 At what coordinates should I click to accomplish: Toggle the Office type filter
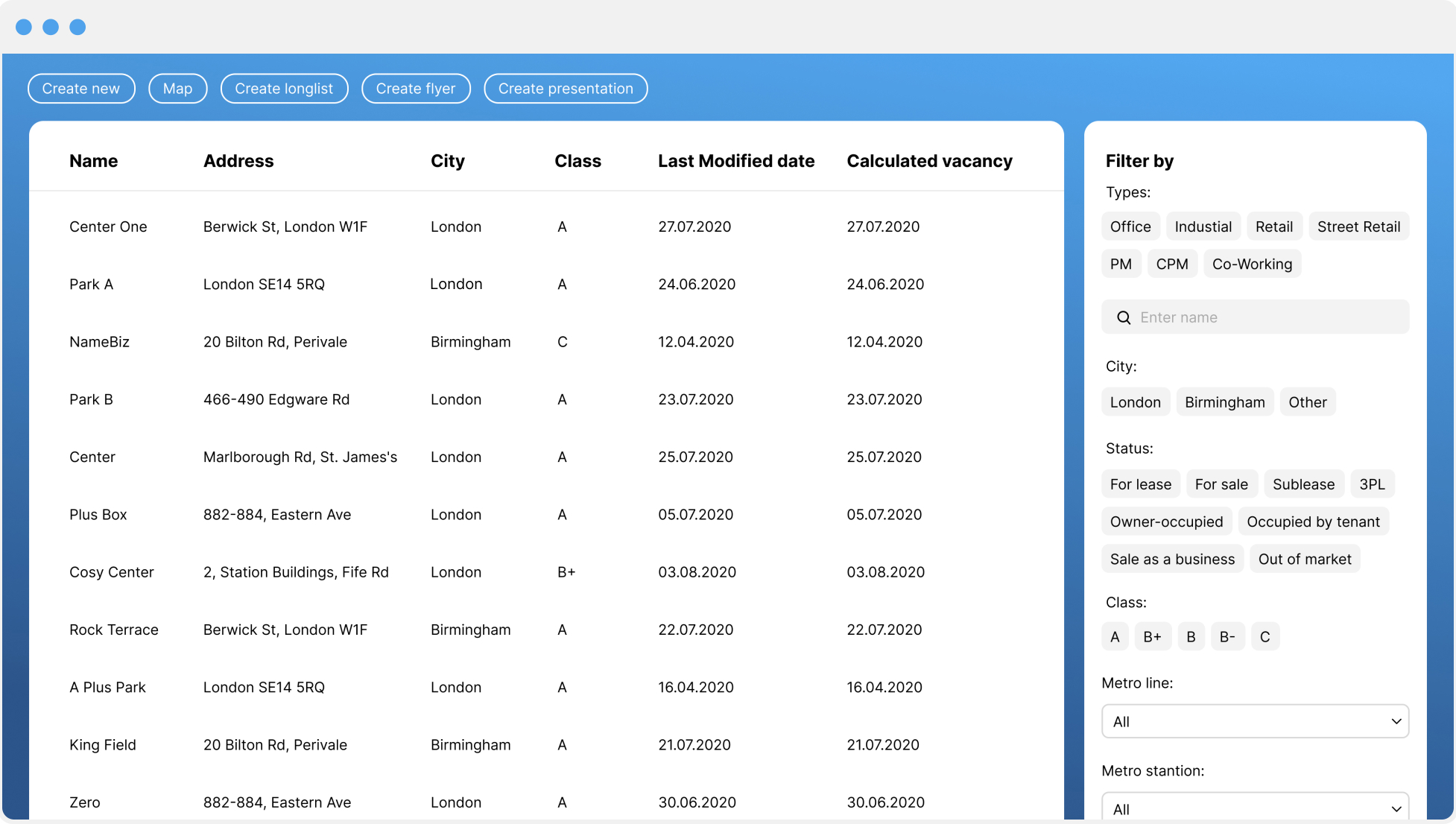point(1130,226)
